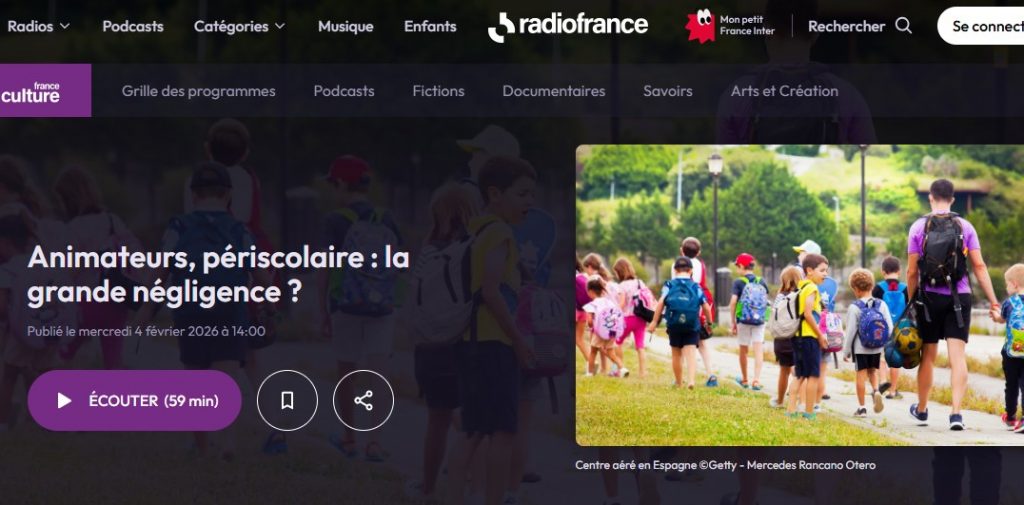Image resolution: width=1024 pixels, height=505 pixels.
Task: Switch to the Documentaires tab
Action: point(554,91)
